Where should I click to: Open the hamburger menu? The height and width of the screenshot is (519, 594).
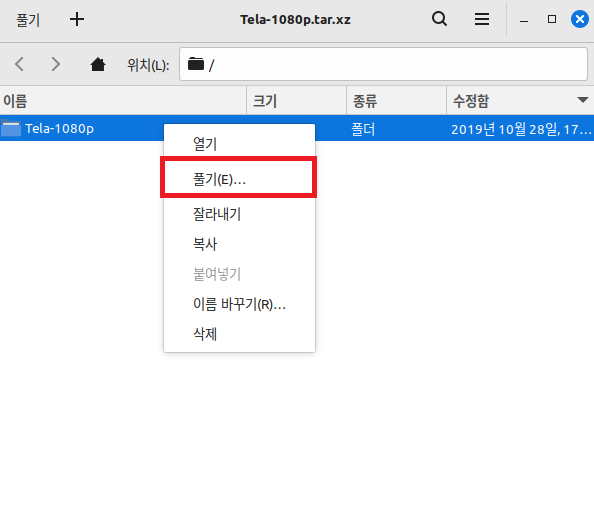[x=482, y=19]
